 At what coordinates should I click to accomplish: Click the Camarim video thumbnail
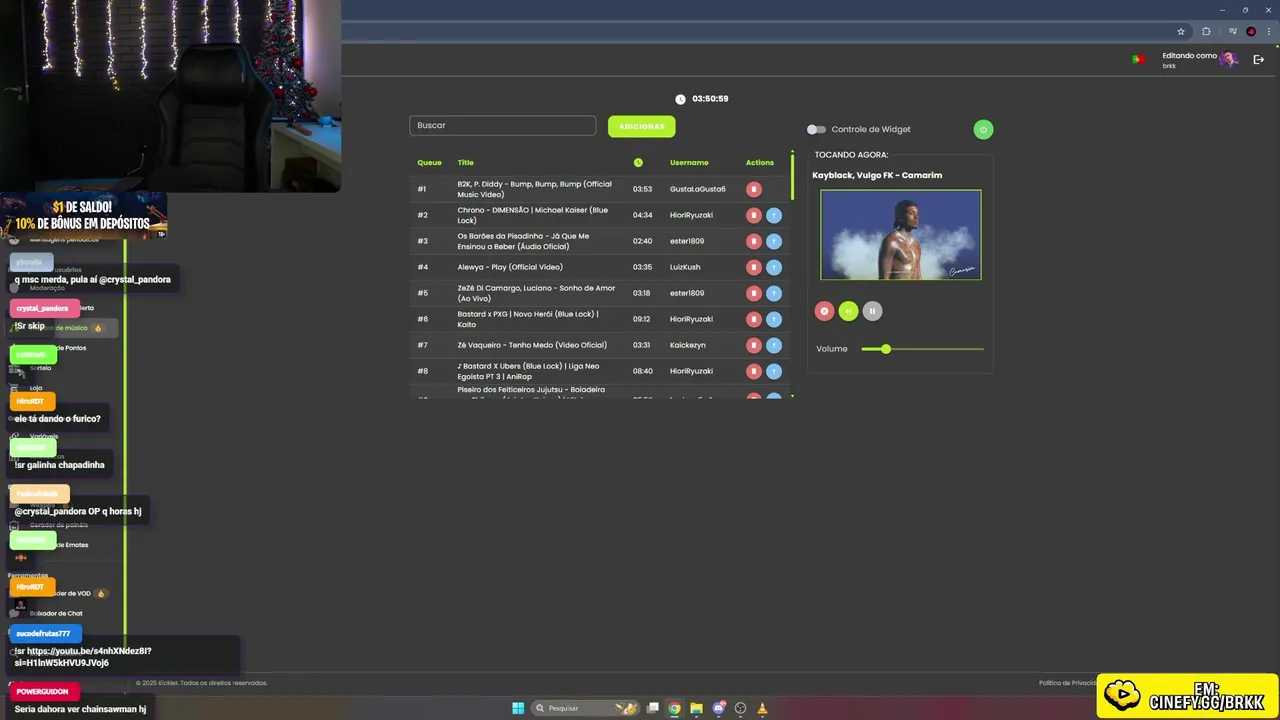901,235
